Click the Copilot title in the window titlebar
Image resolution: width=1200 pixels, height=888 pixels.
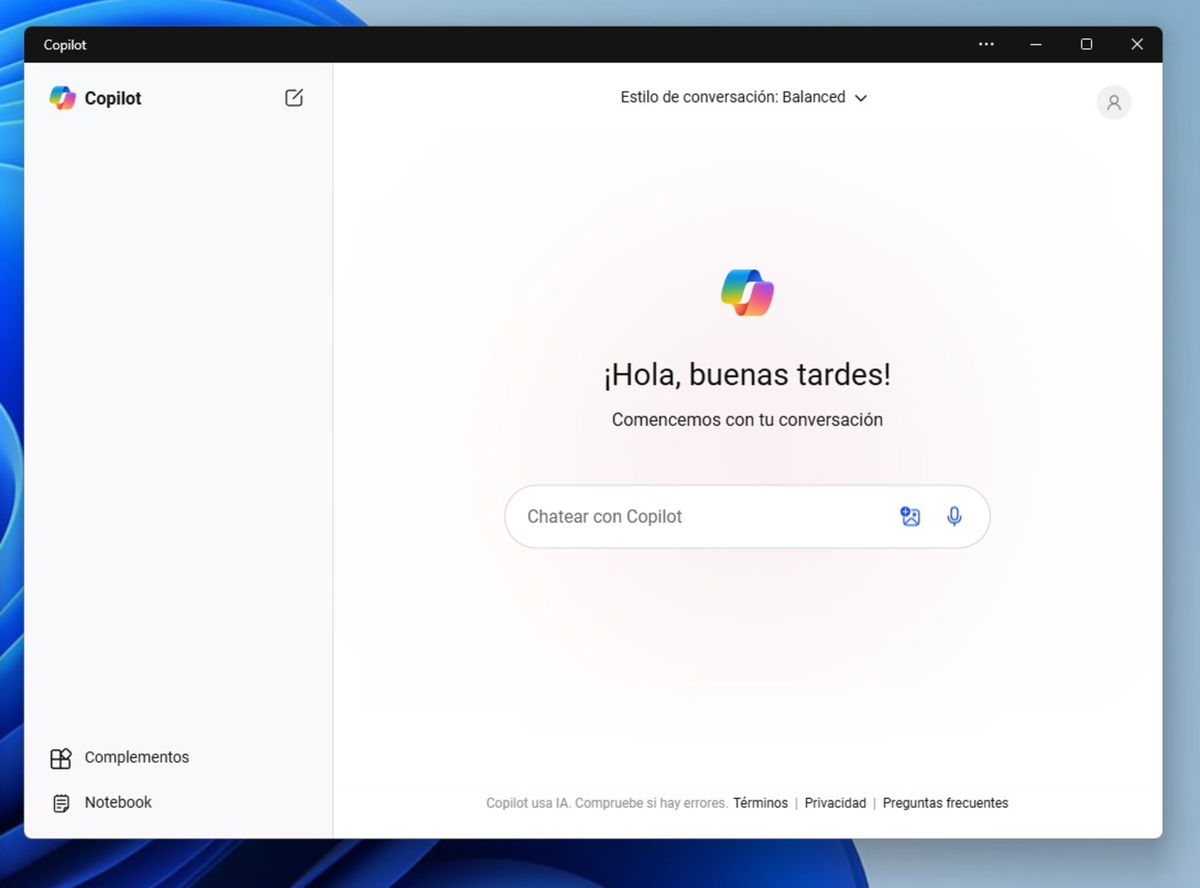[x=64, y=44]
